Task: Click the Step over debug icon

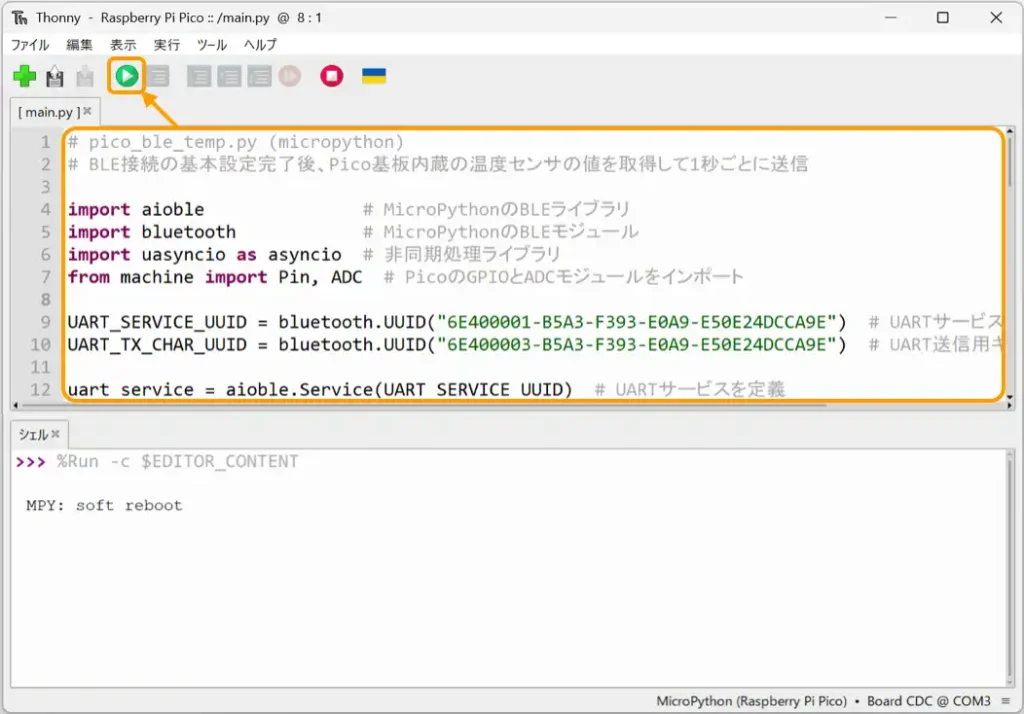Action: [x=199, y=76]
